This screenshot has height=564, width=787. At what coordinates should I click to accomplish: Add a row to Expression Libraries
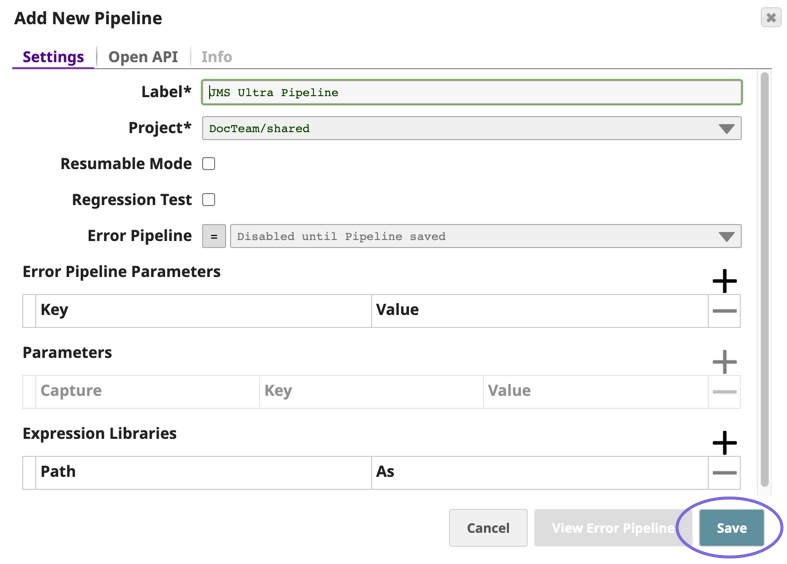724,443
